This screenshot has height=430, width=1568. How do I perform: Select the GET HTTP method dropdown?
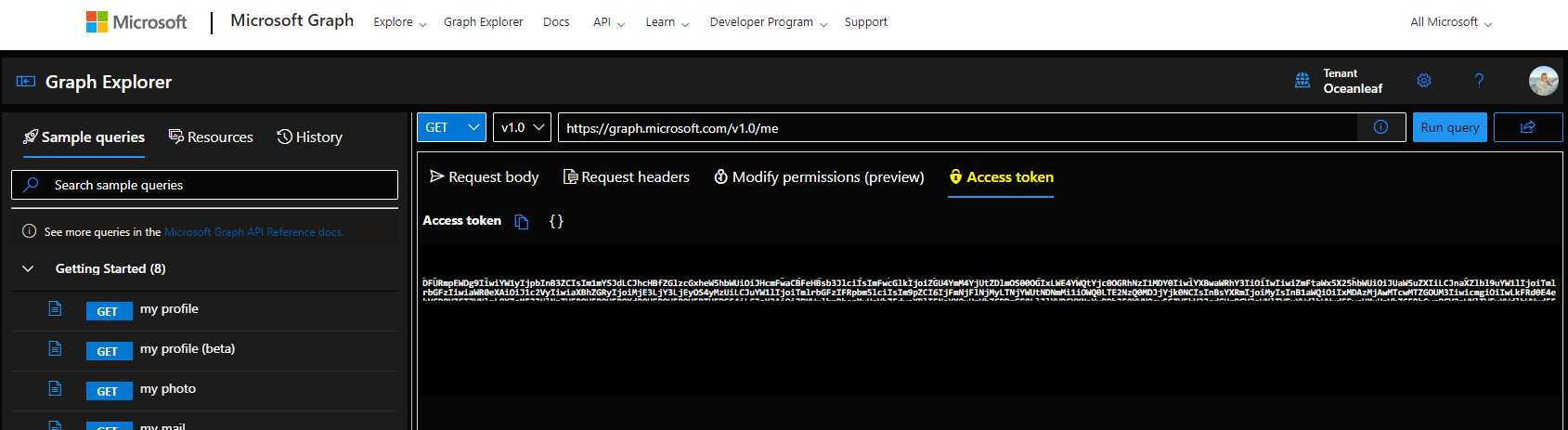click(451, 127)
